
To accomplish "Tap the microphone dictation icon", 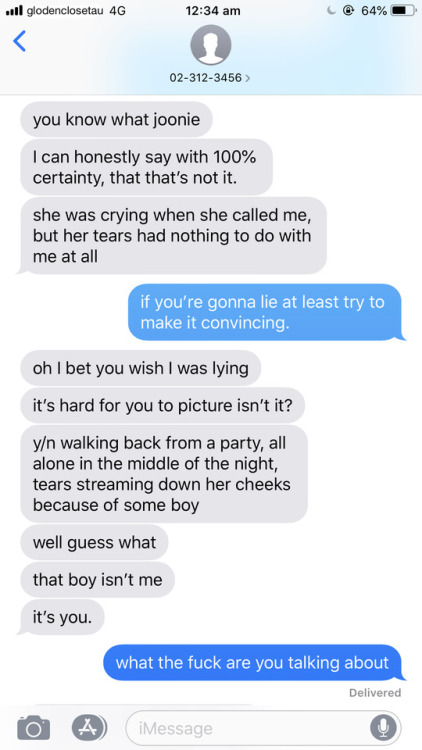I will click(383, 728).
